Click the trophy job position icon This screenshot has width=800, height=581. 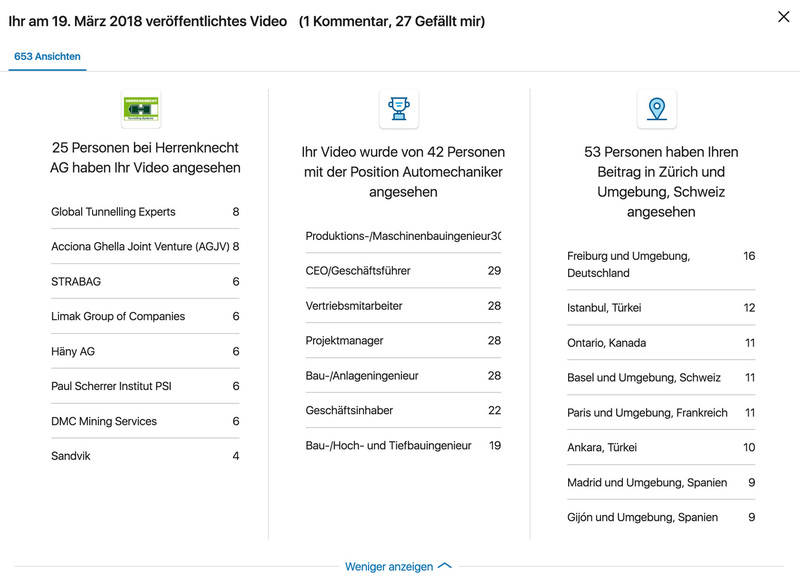(398, 108)
